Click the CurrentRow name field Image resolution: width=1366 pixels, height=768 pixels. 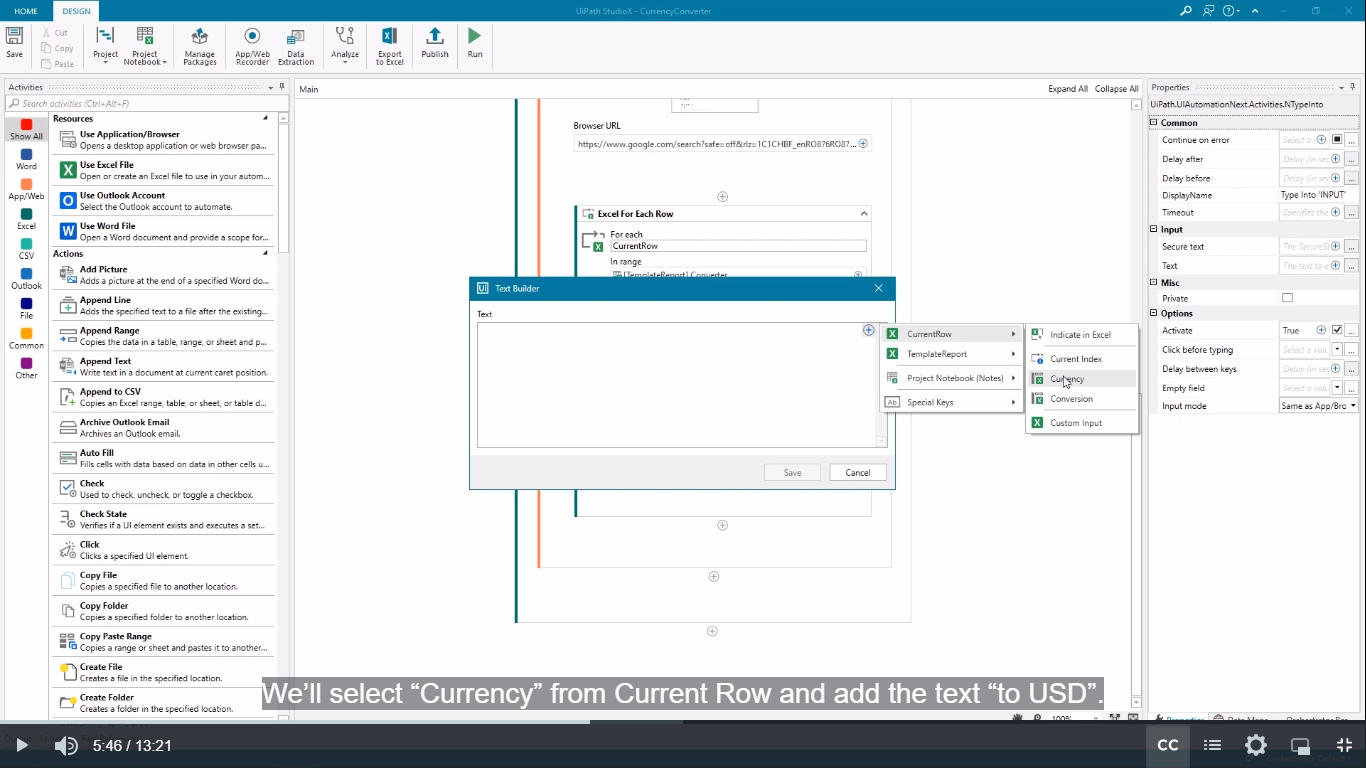tap(738, 246)
